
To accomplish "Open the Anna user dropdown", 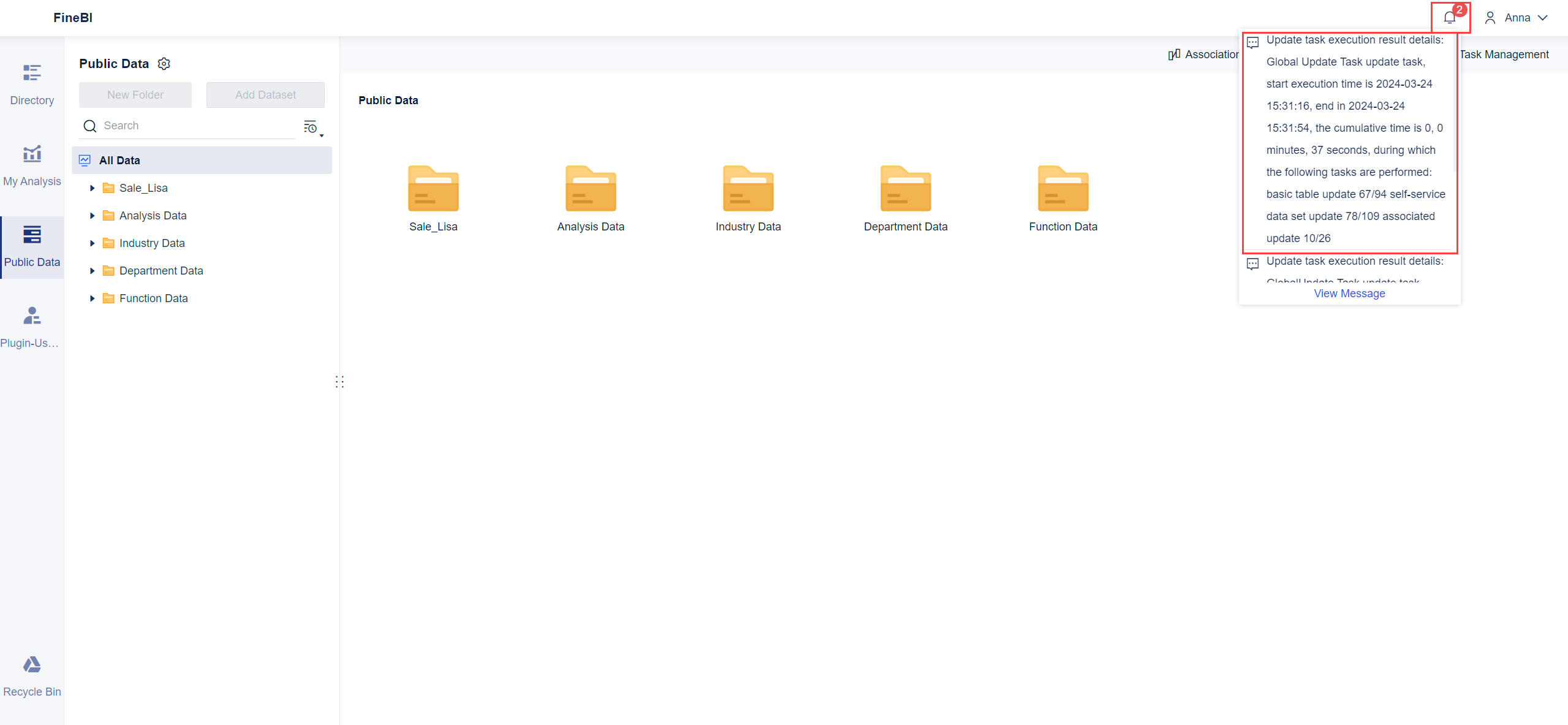I will point(1517,18).
